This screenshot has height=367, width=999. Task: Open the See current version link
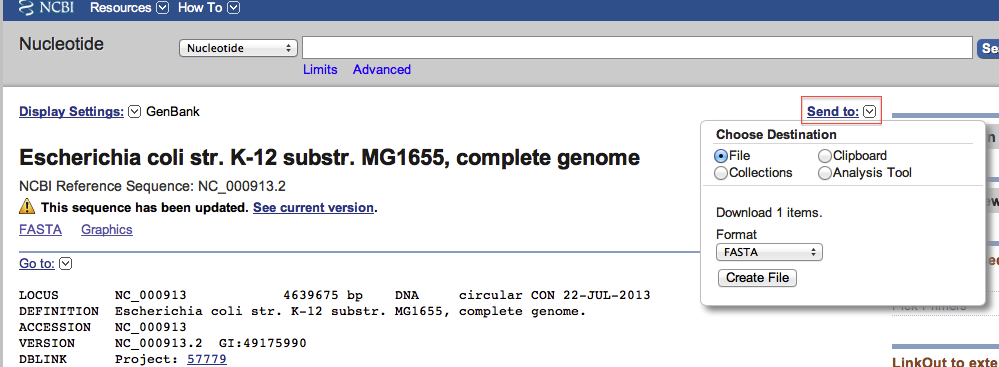(313, 208)
